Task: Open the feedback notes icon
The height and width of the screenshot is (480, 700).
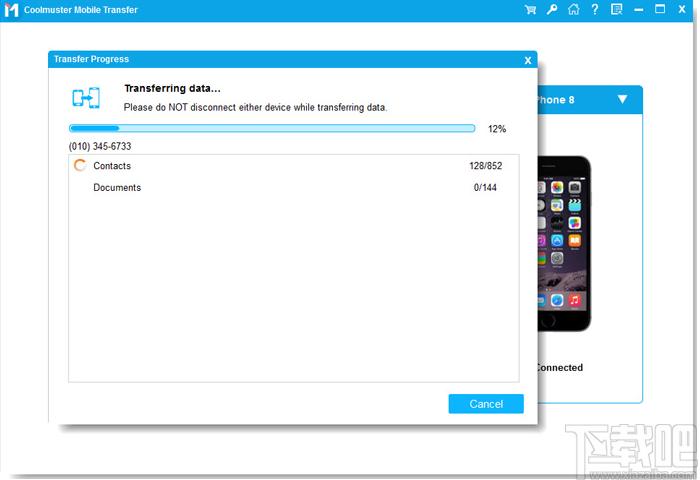Action: 617,9
